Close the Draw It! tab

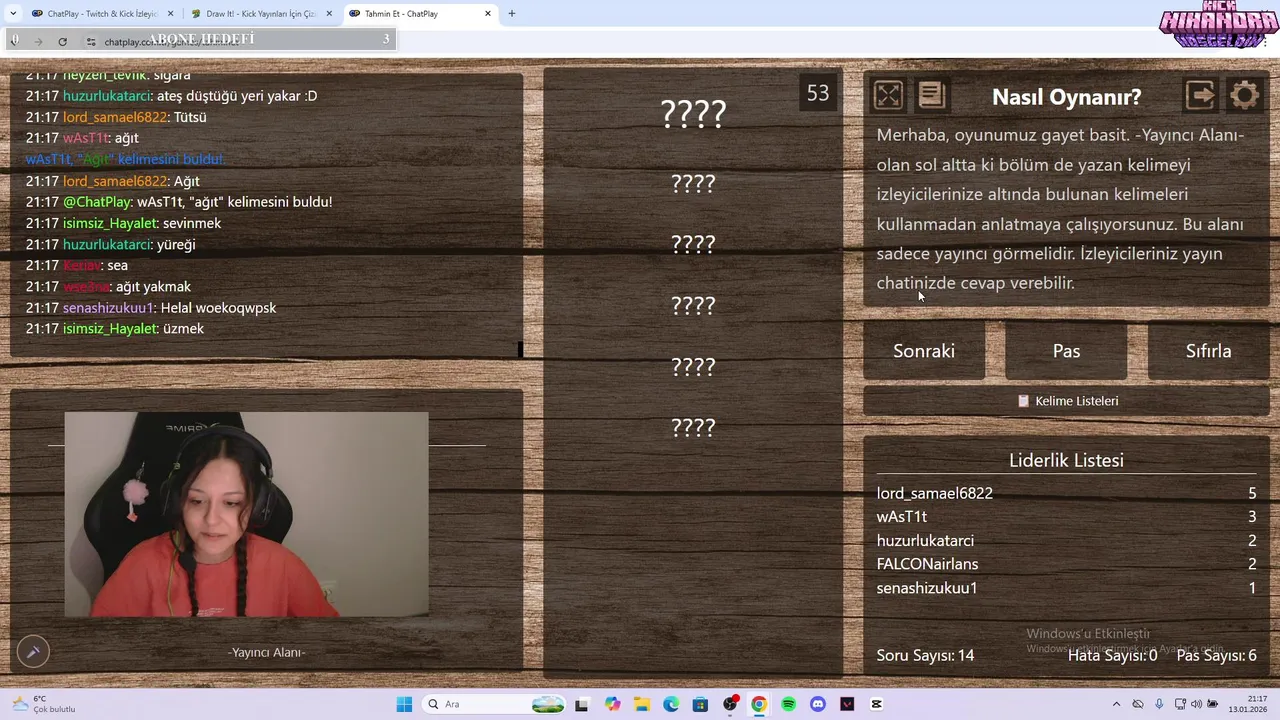click(x=329, y=14)
